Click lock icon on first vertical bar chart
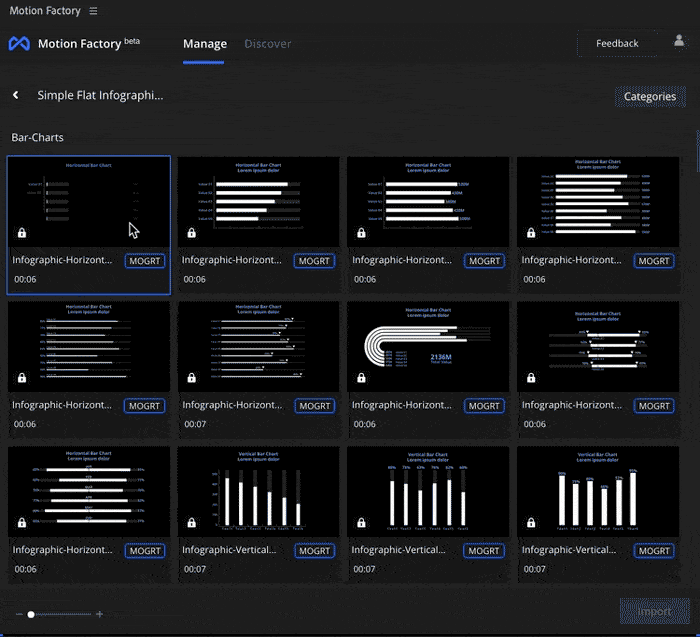 [x=191, y=523]
